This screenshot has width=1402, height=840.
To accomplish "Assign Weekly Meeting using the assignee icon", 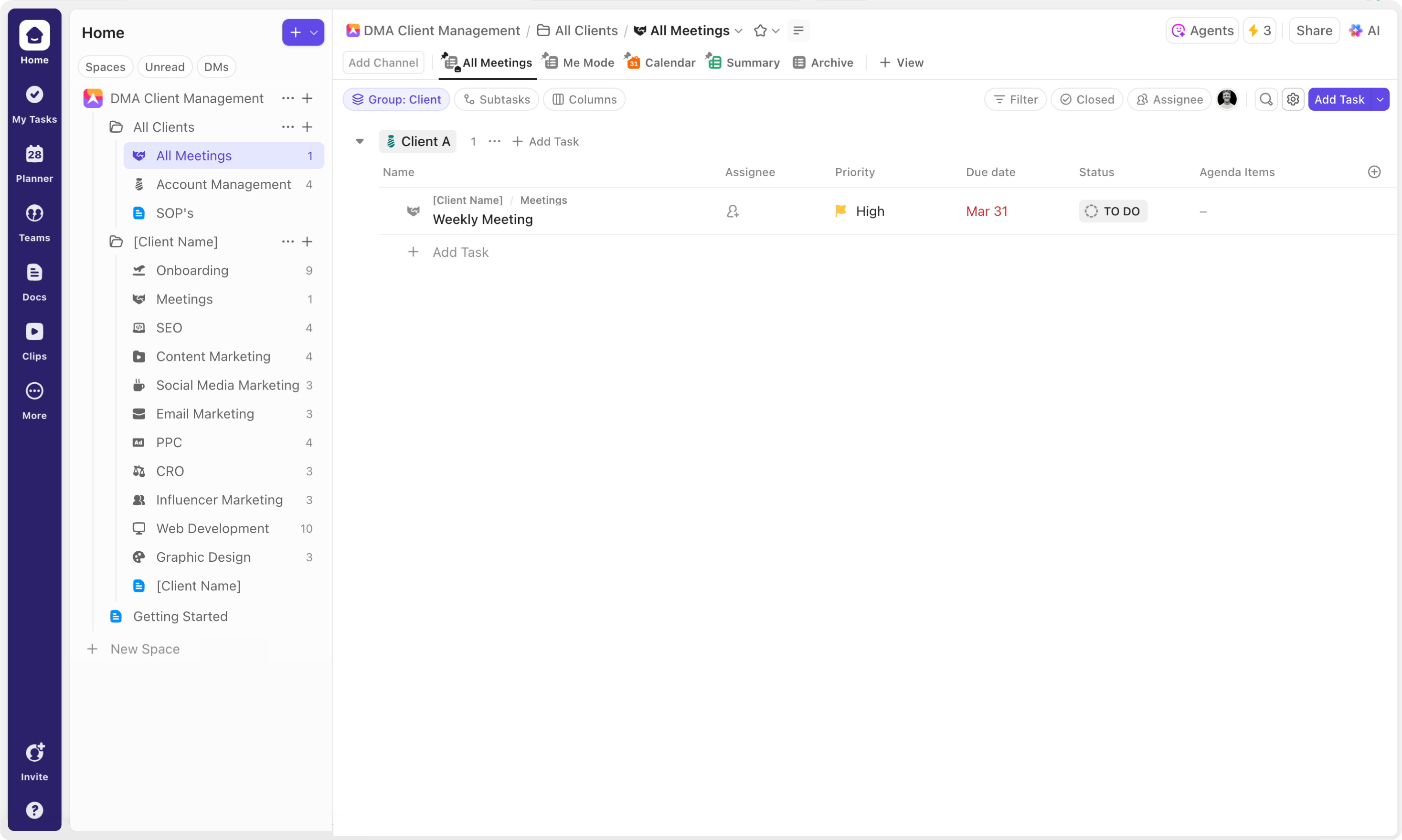I will tap(732, 212).
